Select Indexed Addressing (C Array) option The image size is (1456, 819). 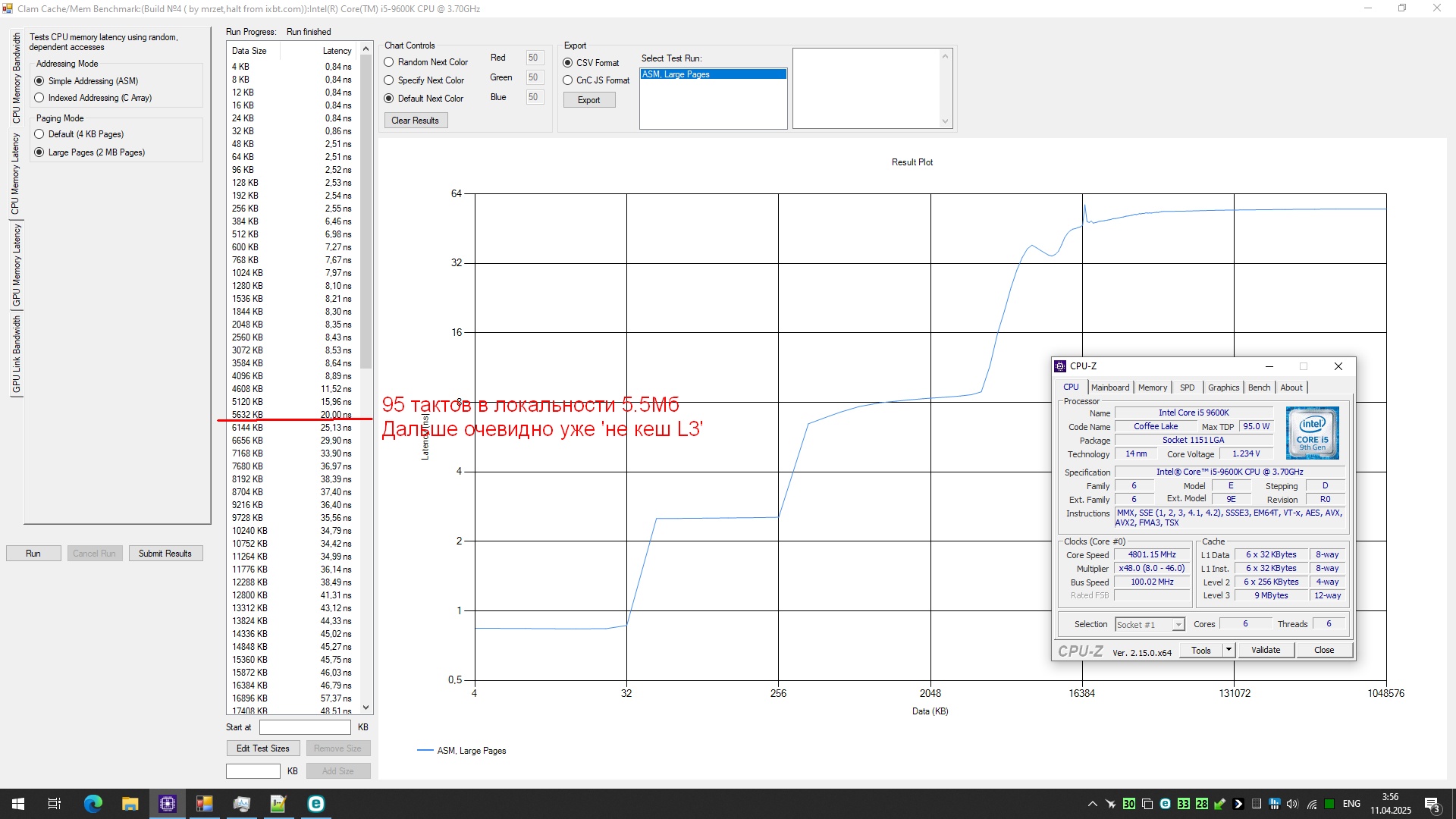pos(39,98)
